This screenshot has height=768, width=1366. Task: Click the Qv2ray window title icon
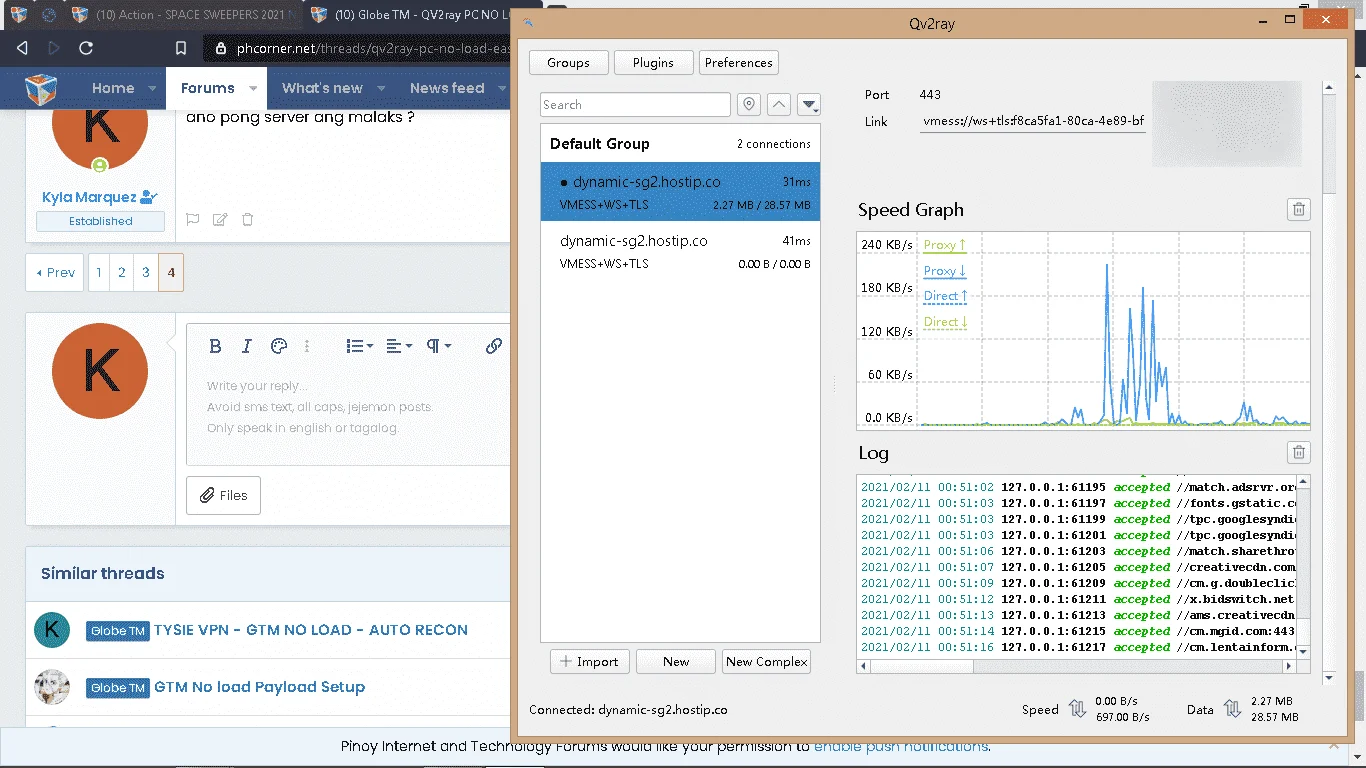(x=529, y=24)
